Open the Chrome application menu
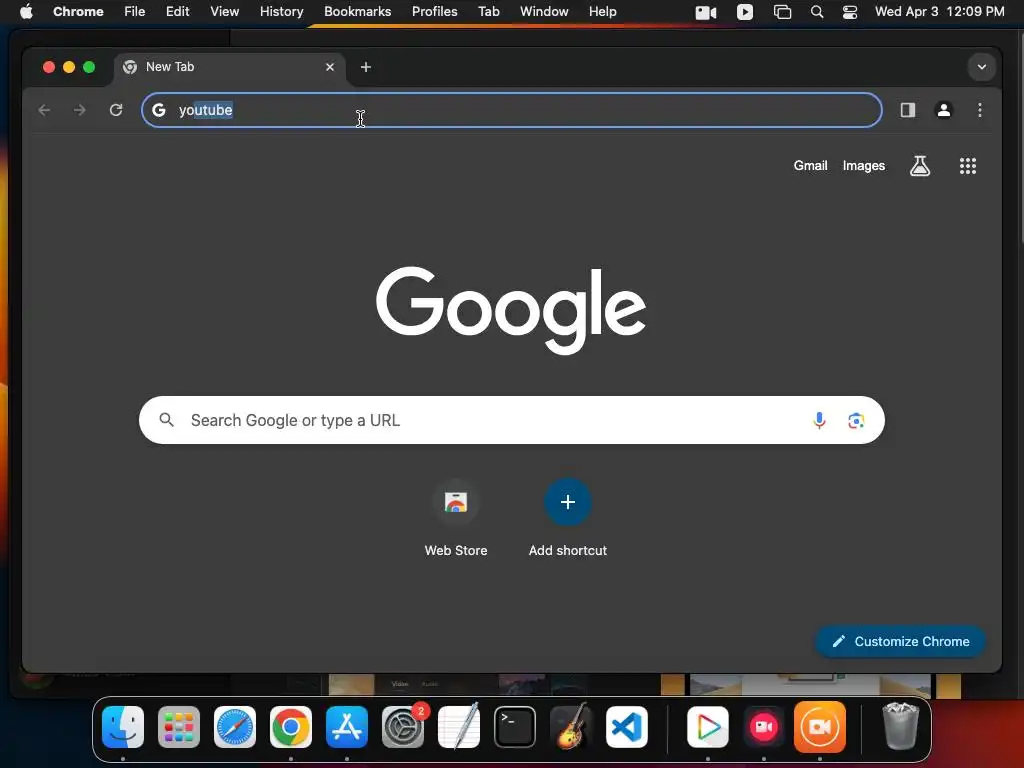 [78, 12]
